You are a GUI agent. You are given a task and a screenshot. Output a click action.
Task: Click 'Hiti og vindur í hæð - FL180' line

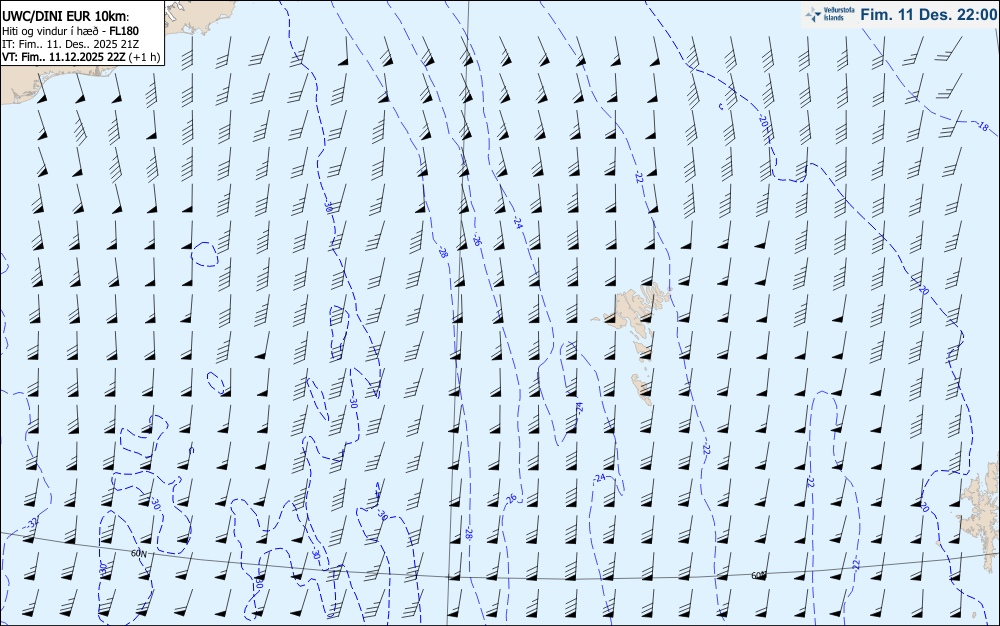(71, 31)
